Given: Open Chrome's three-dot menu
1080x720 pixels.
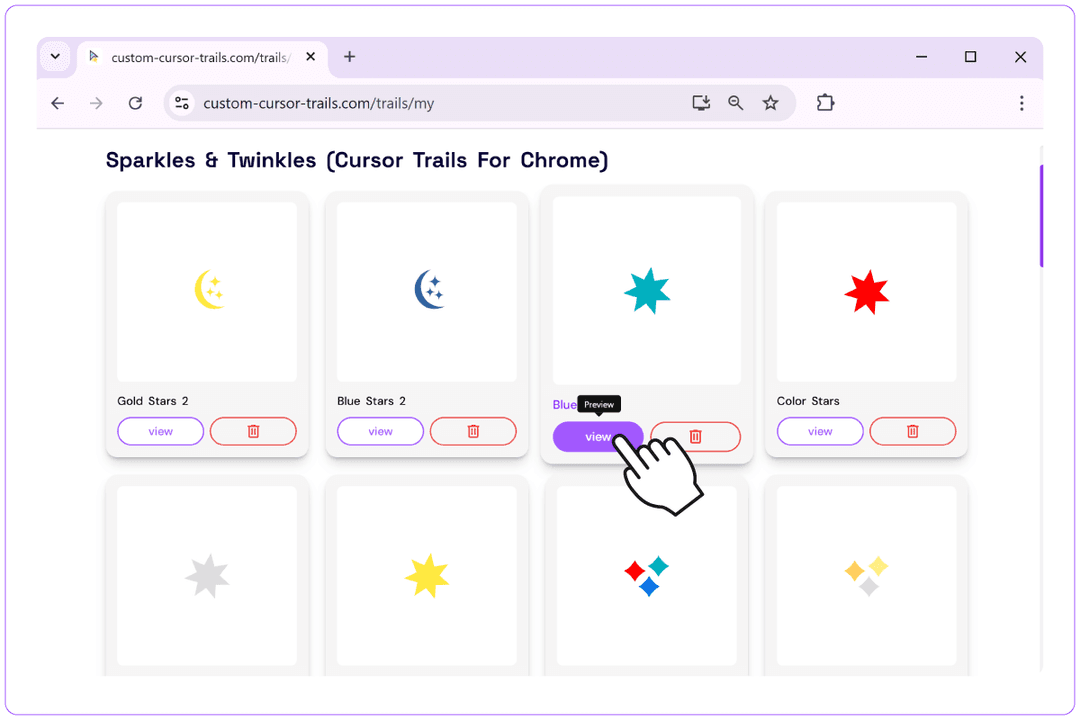Looking at the screenshot, I should [x=1021, y=102].
